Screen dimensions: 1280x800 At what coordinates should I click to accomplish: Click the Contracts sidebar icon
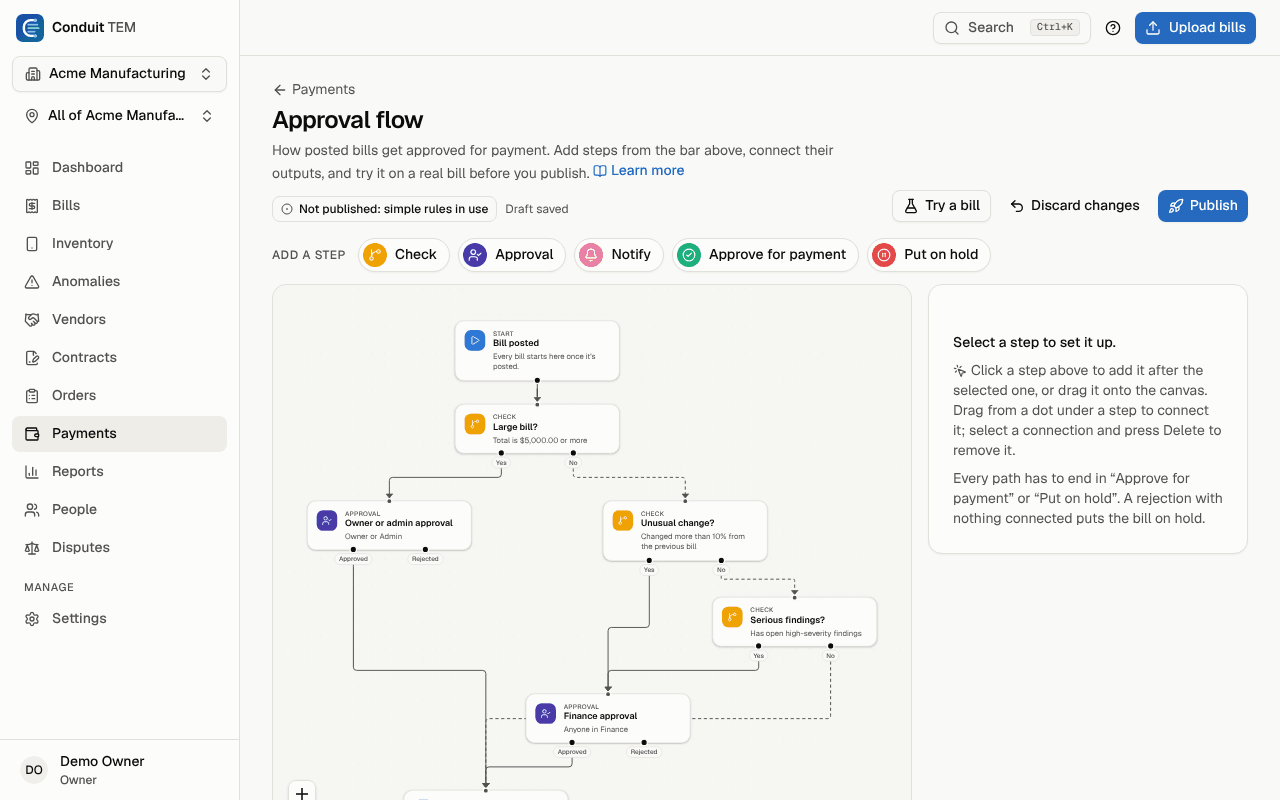click(x=32, y=358)
